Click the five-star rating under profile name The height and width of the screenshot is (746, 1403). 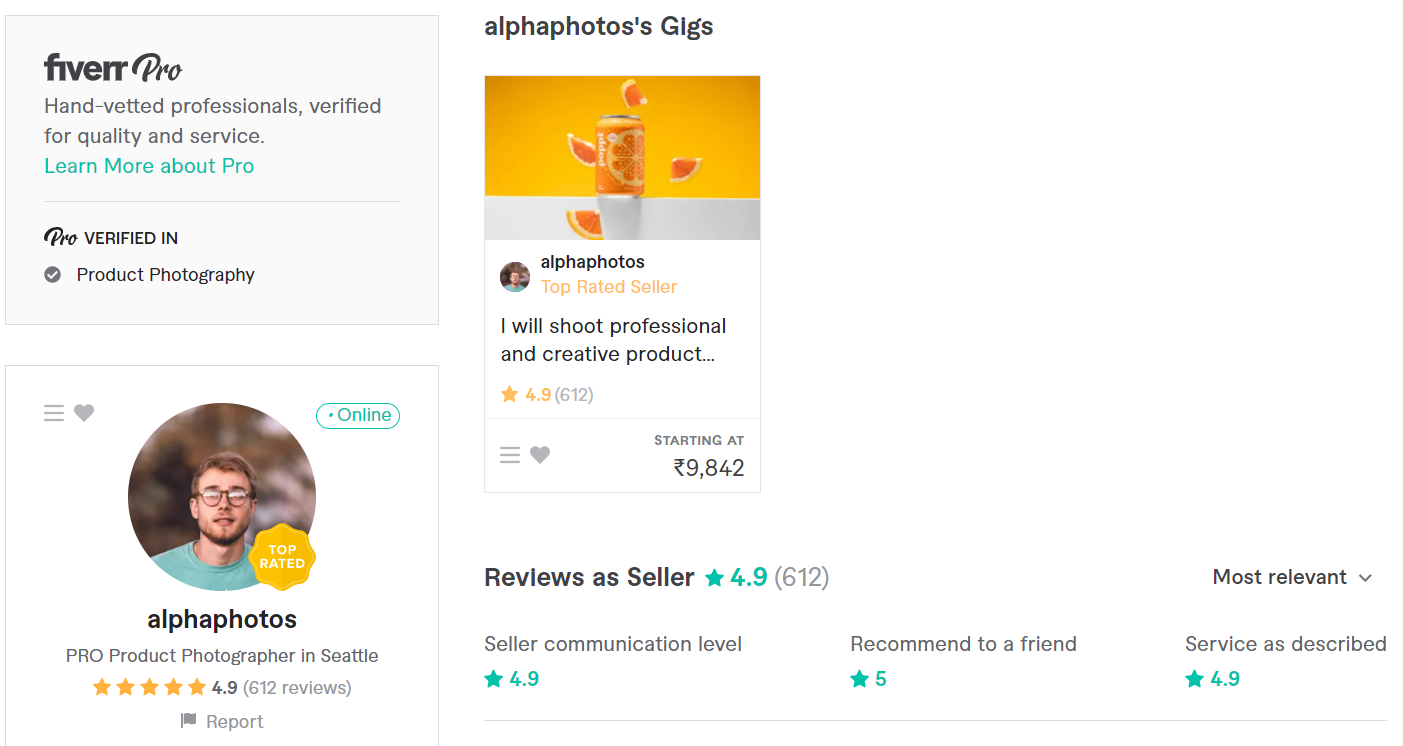(149, 688)
